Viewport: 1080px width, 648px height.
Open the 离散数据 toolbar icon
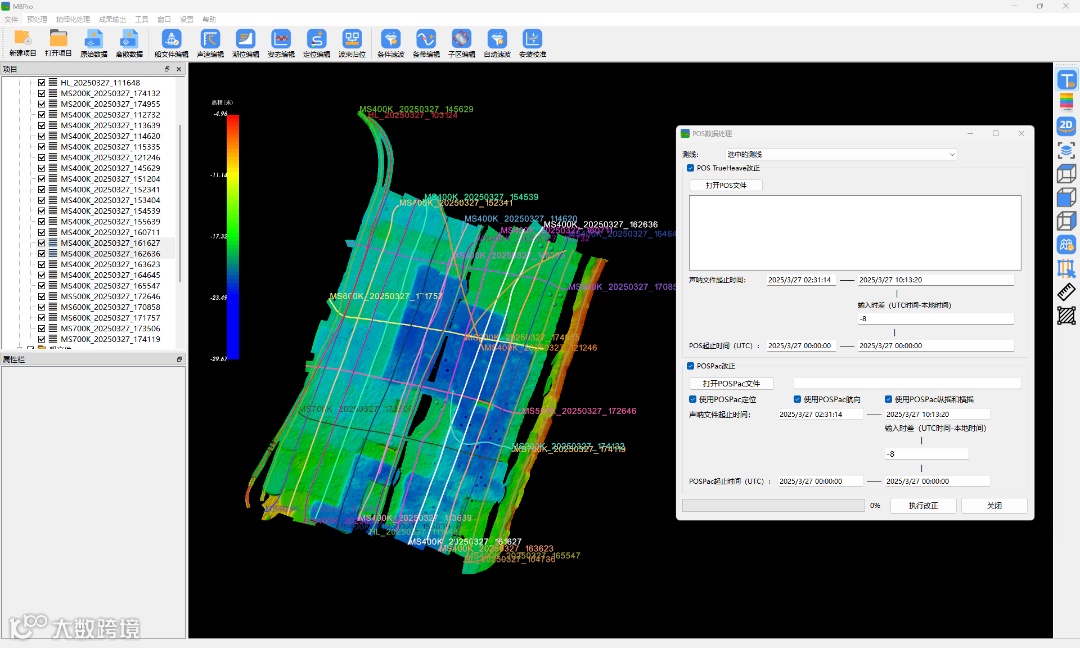pos(129,43)
